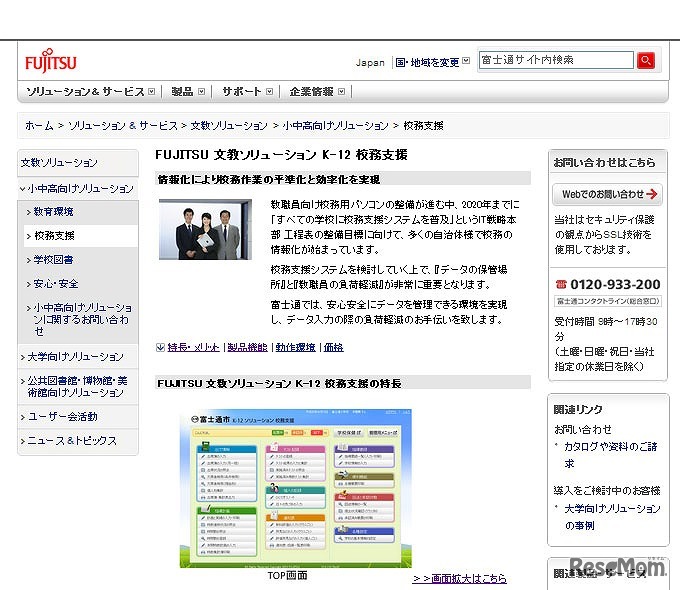The width and height of the screenshot is (680, 590).
Task: Jump to 動作環境 section
Action: point(295,347)
